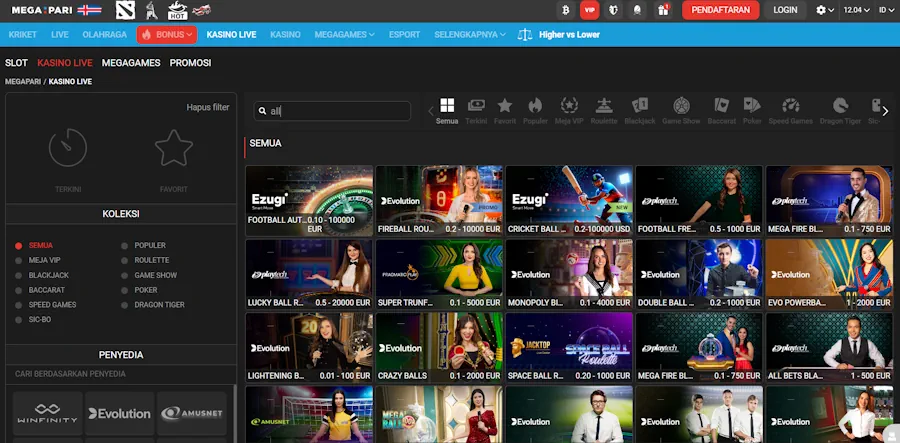Open the Game Show category icon

point(682,106)
